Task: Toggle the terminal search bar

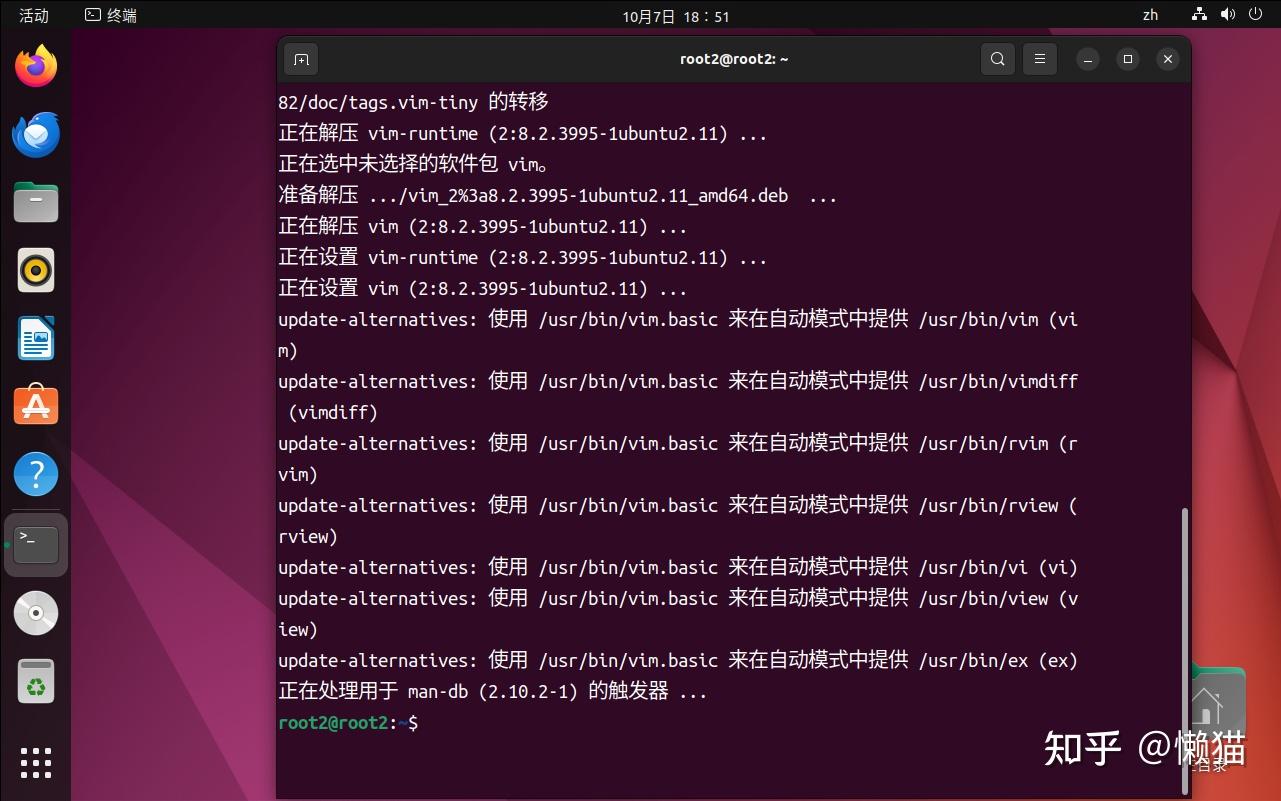Action: point(997,59)
